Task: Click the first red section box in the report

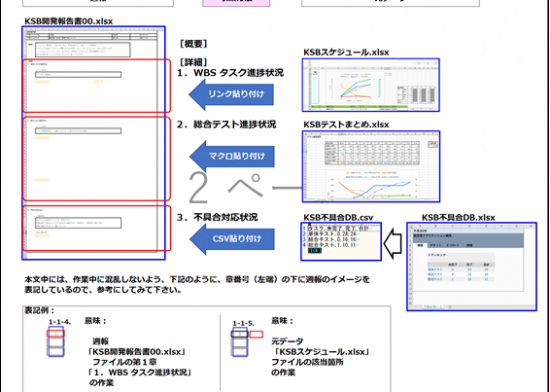Action: (97, 86)
